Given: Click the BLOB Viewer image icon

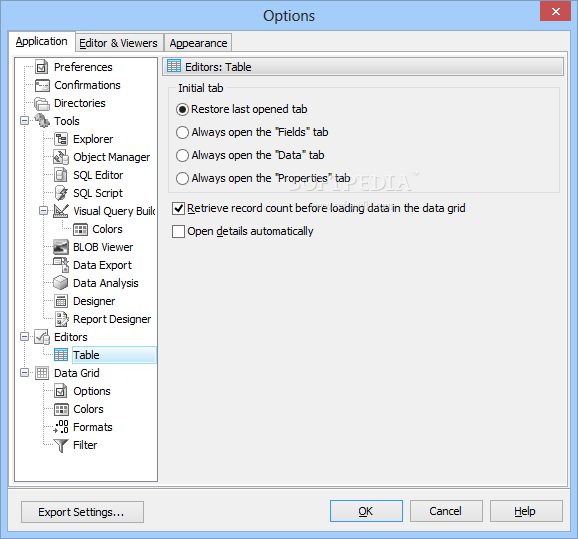Looking at the screenshot, I should 61,247.
